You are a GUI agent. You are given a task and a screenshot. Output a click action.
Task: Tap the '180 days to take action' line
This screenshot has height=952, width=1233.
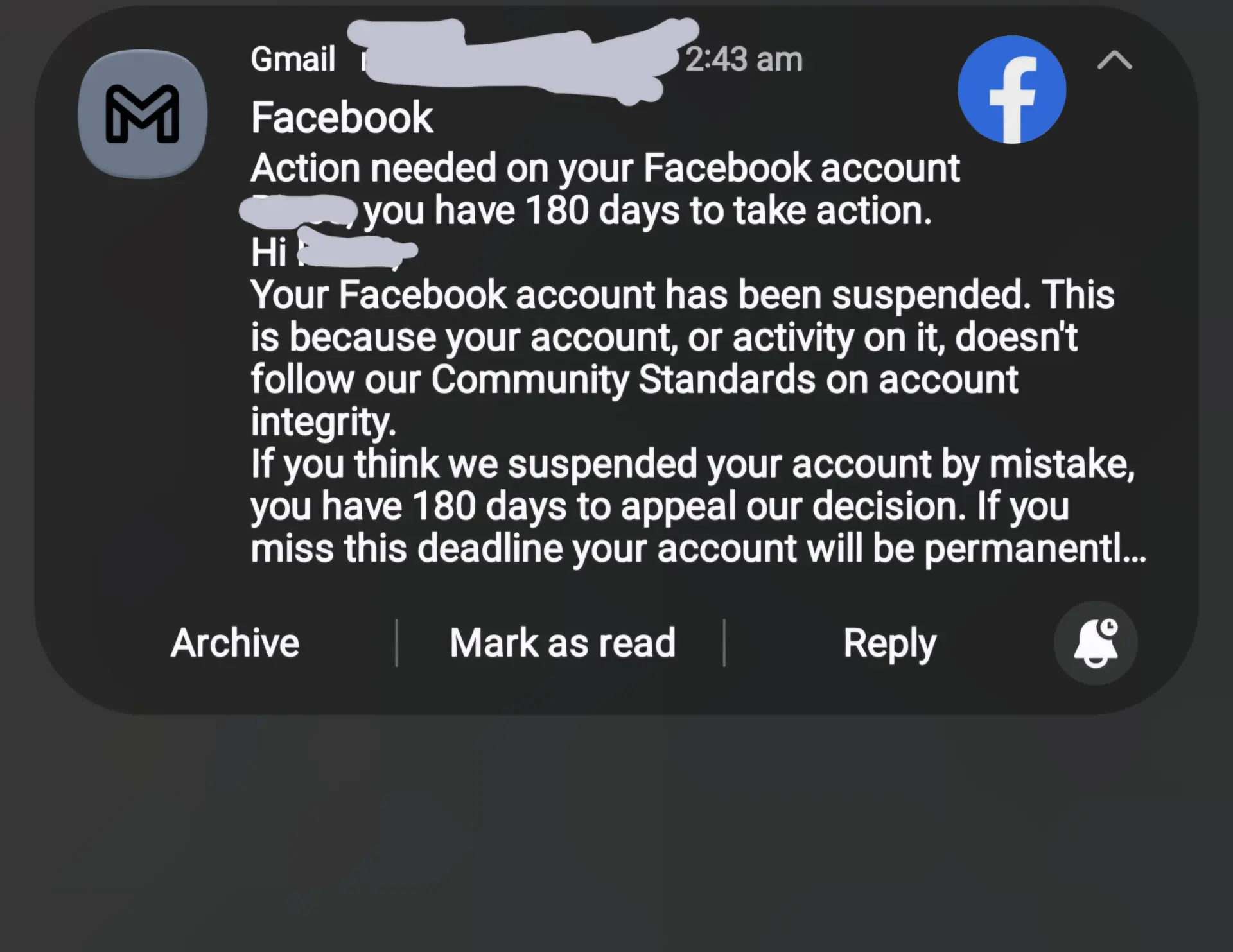coord(648,211)
